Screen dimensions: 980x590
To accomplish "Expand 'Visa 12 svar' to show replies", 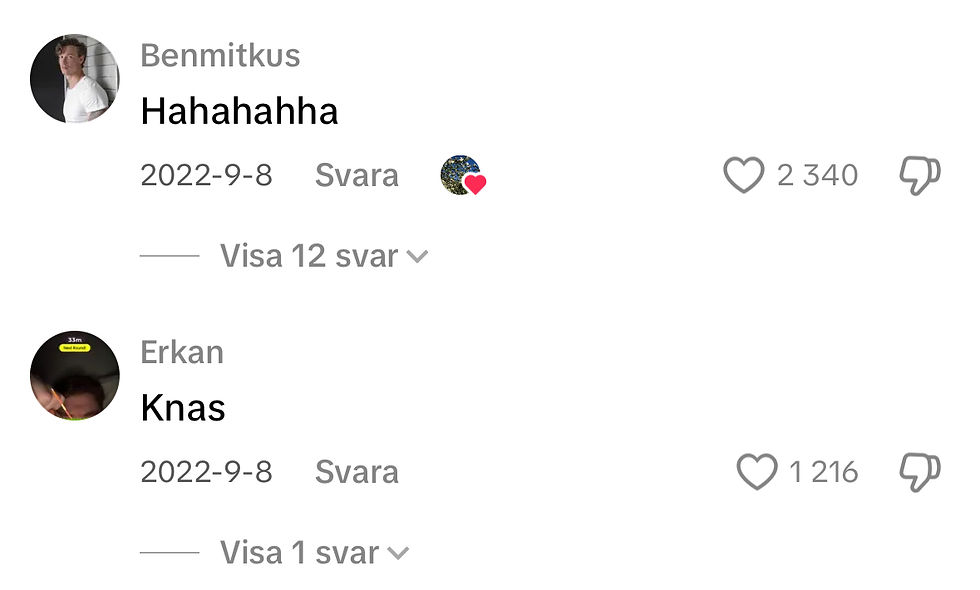I will coord(308,255).
